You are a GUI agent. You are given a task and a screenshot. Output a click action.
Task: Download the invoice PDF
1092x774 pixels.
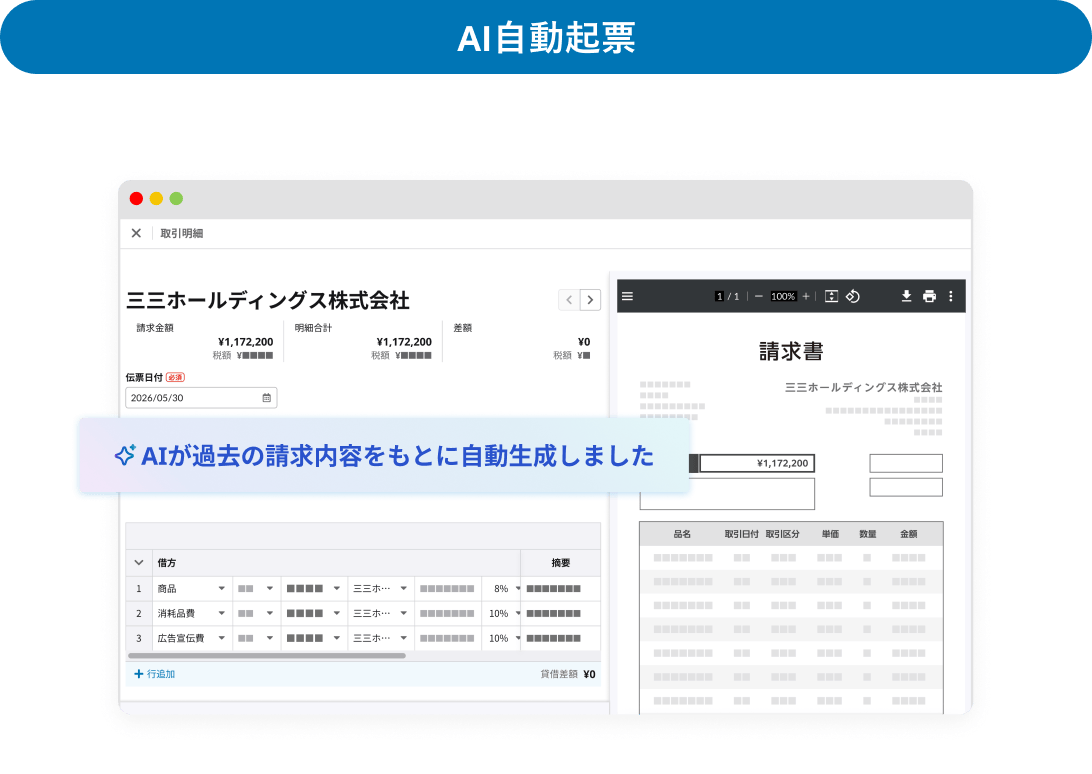906,296
